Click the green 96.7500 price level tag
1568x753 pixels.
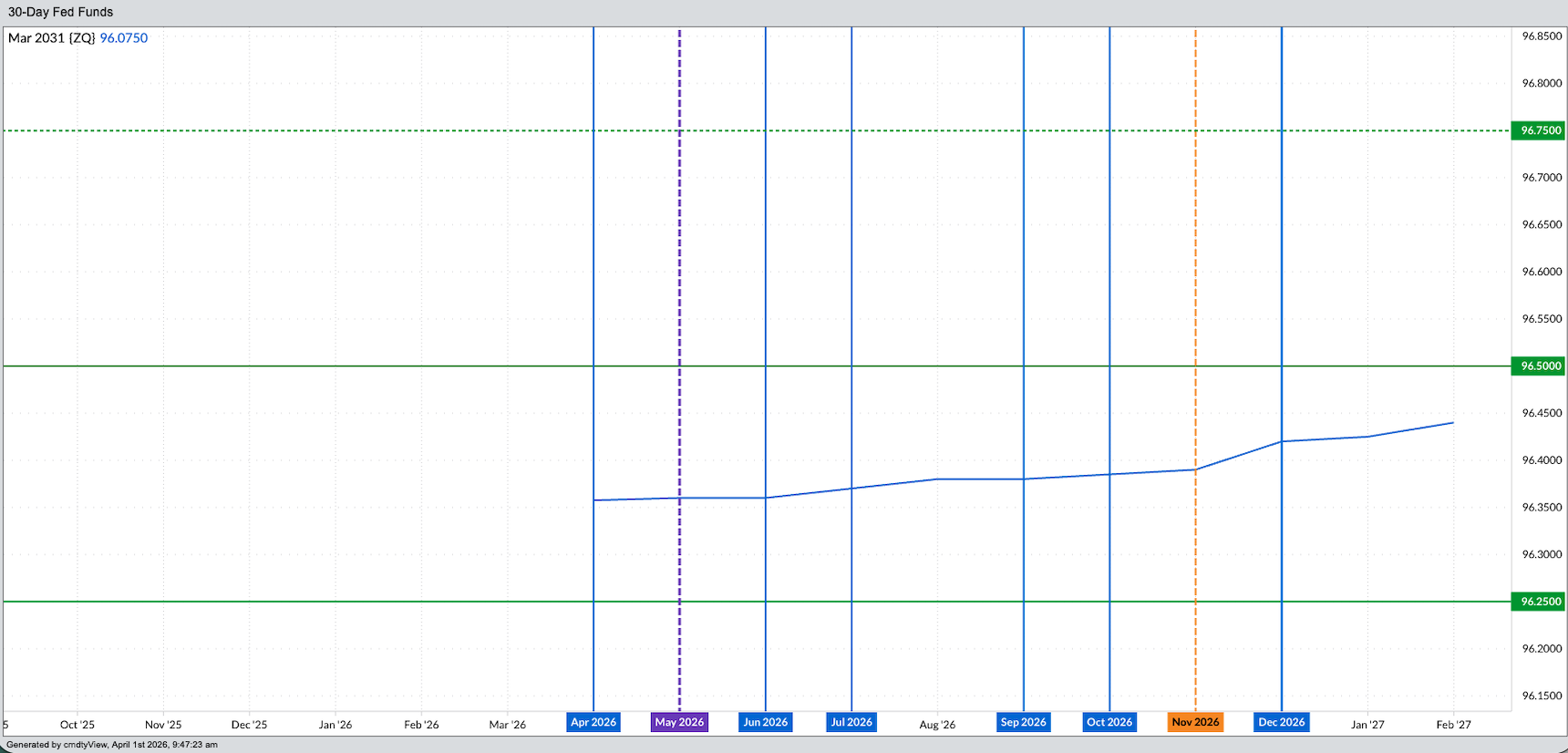click(1541, 130)
